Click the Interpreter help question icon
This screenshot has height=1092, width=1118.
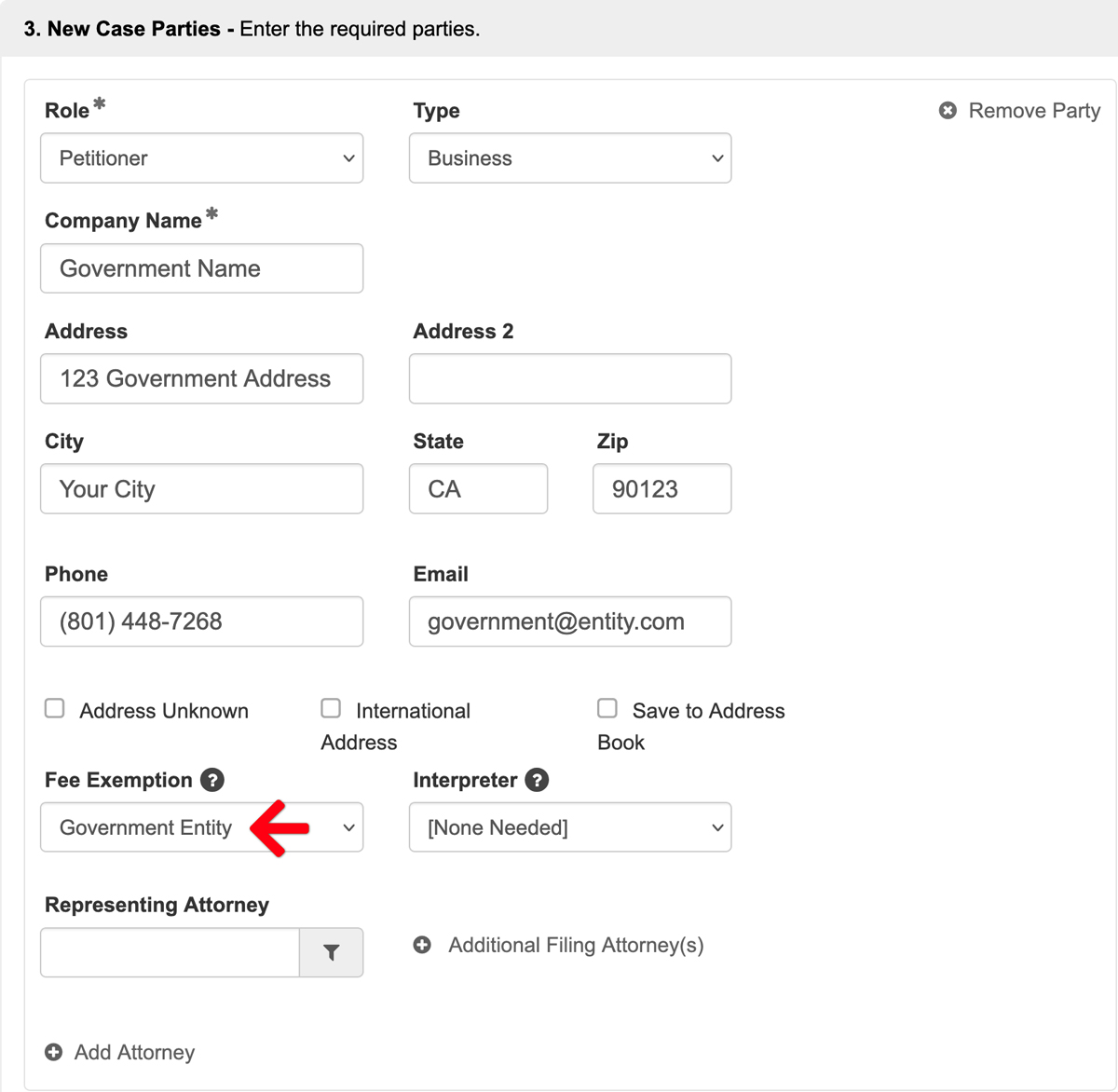click(537, 780)
